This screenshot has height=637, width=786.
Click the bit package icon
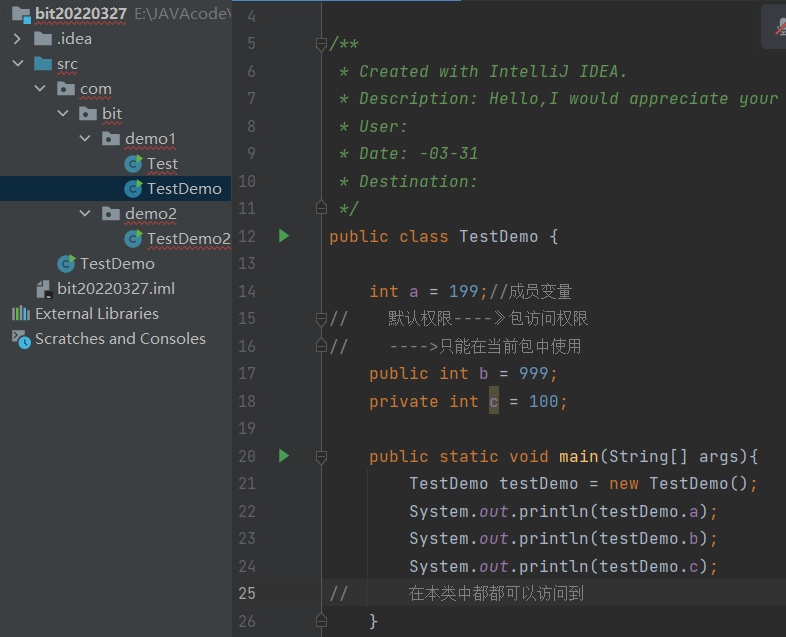coord(88,114)
